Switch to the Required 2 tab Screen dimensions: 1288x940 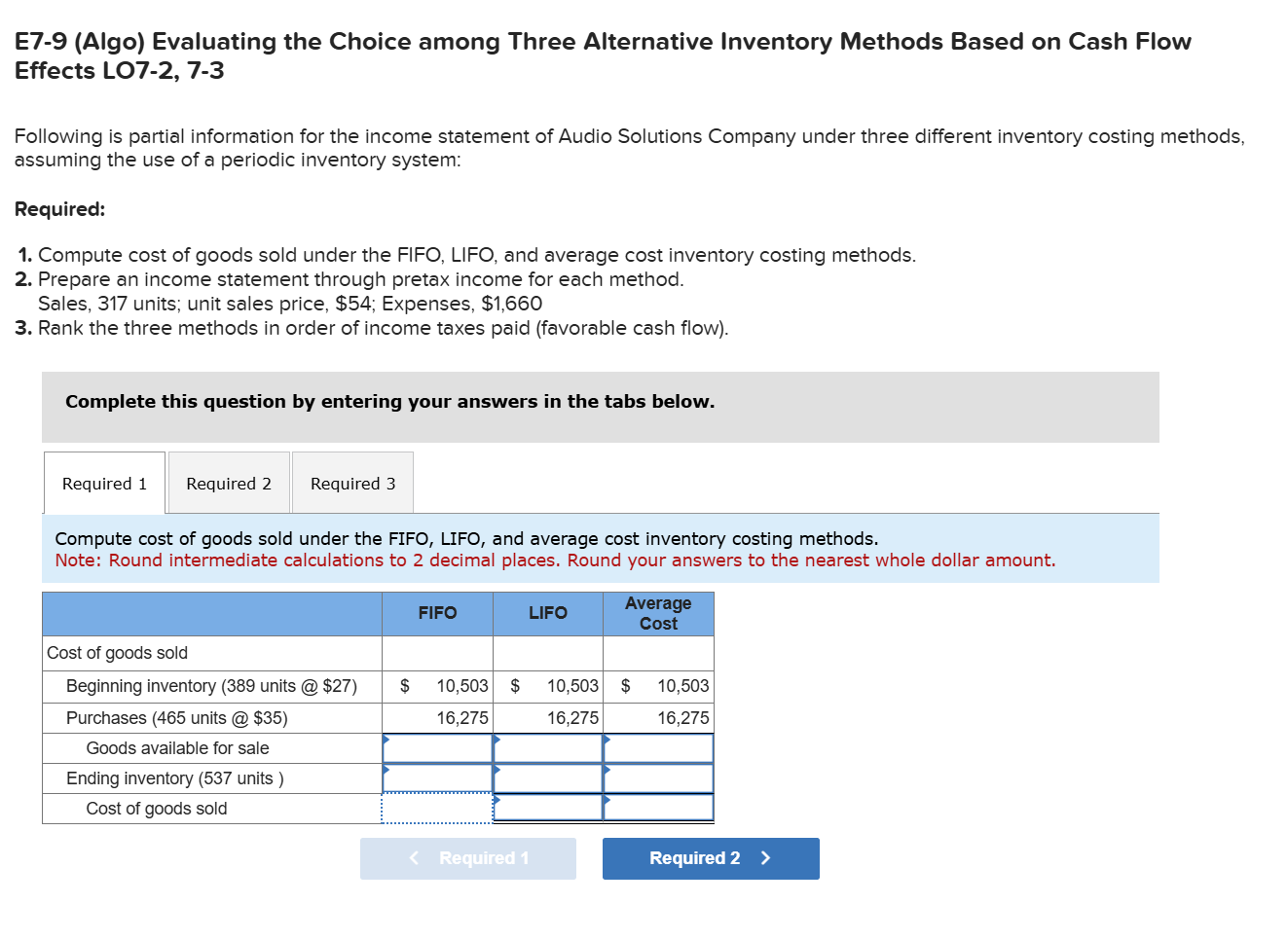pyautogui.click(x=229, y=482)
